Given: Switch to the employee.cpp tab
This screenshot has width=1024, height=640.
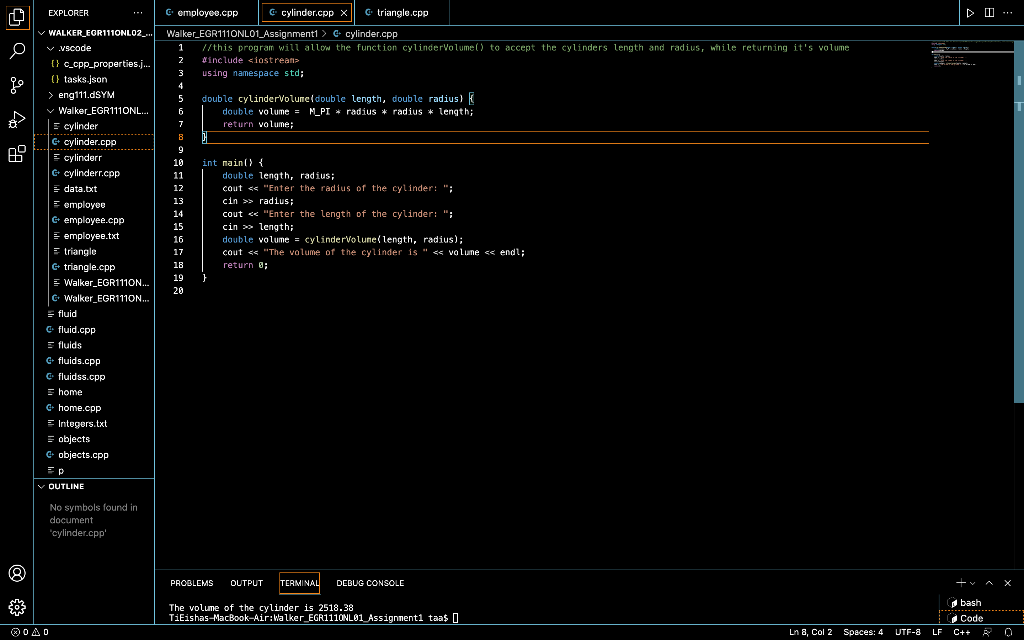Looking at the screenshot, I should [x=206, y=13].
